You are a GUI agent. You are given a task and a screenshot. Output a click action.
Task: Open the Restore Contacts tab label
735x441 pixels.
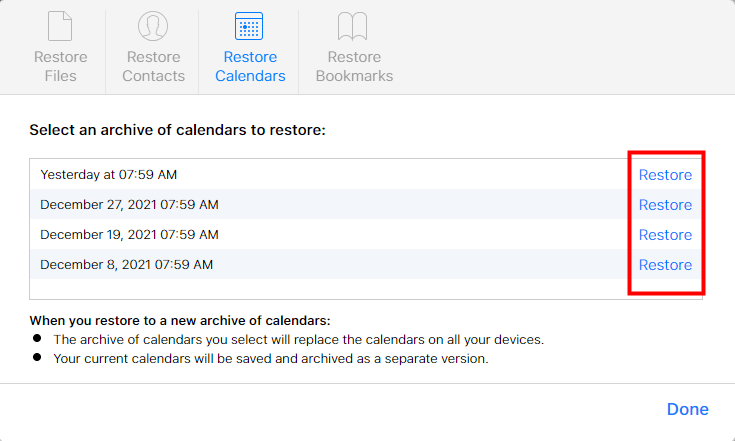click(153, 66)
